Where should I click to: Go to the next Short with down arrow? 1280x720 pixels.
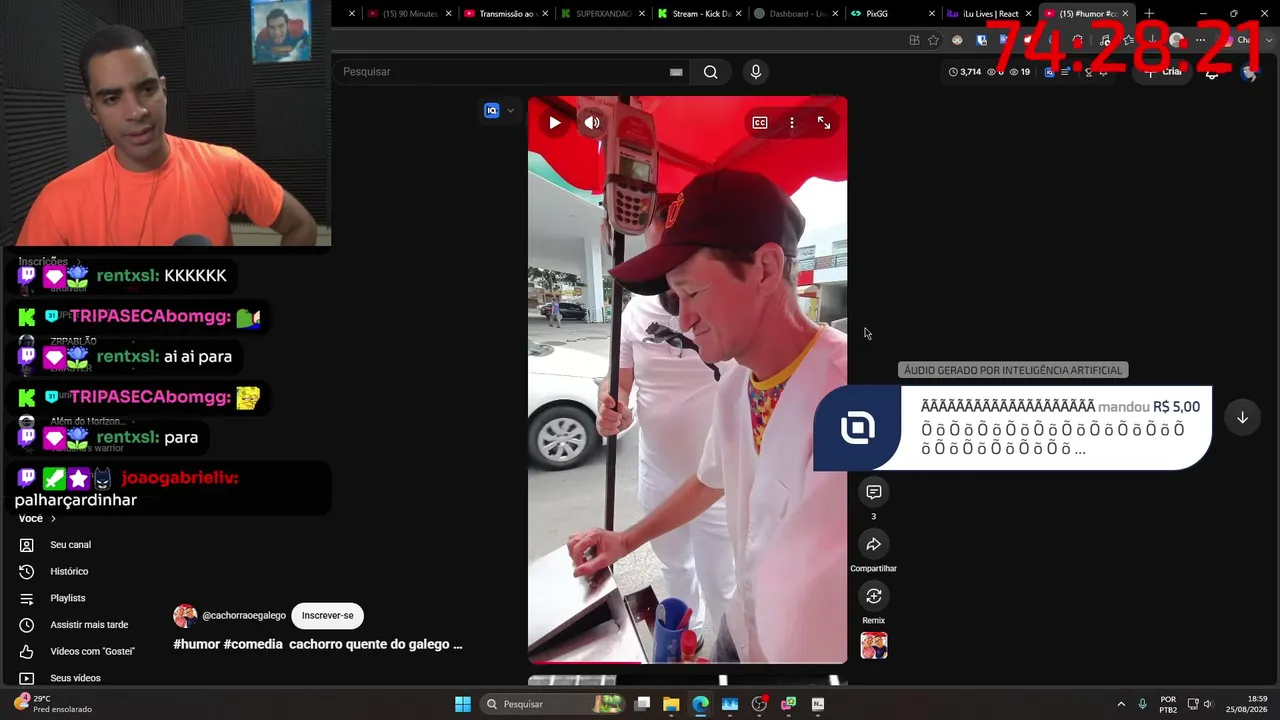click(1242, 417)
